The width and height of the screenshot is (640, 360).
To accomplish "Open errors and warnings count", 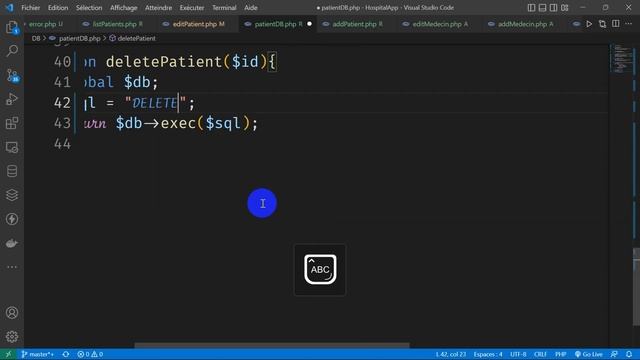I will coord(90,354).
